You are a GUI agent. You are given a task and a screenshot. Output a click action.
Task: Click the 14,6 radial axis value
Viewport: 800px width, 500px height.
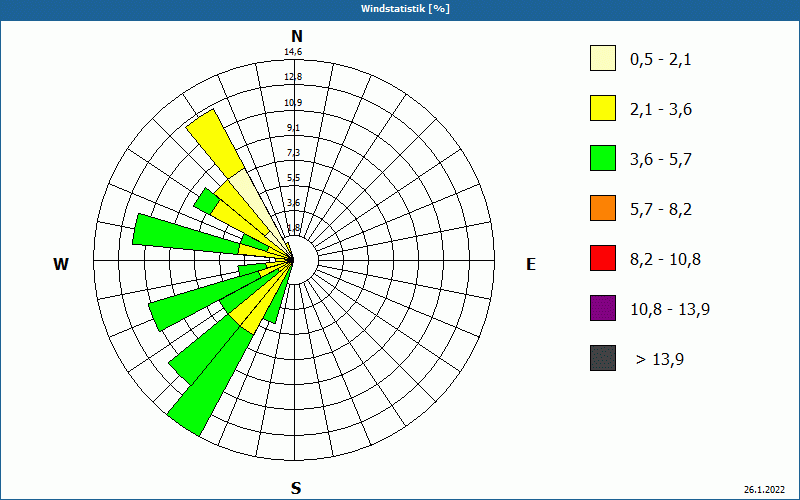(x=293, y=52)
